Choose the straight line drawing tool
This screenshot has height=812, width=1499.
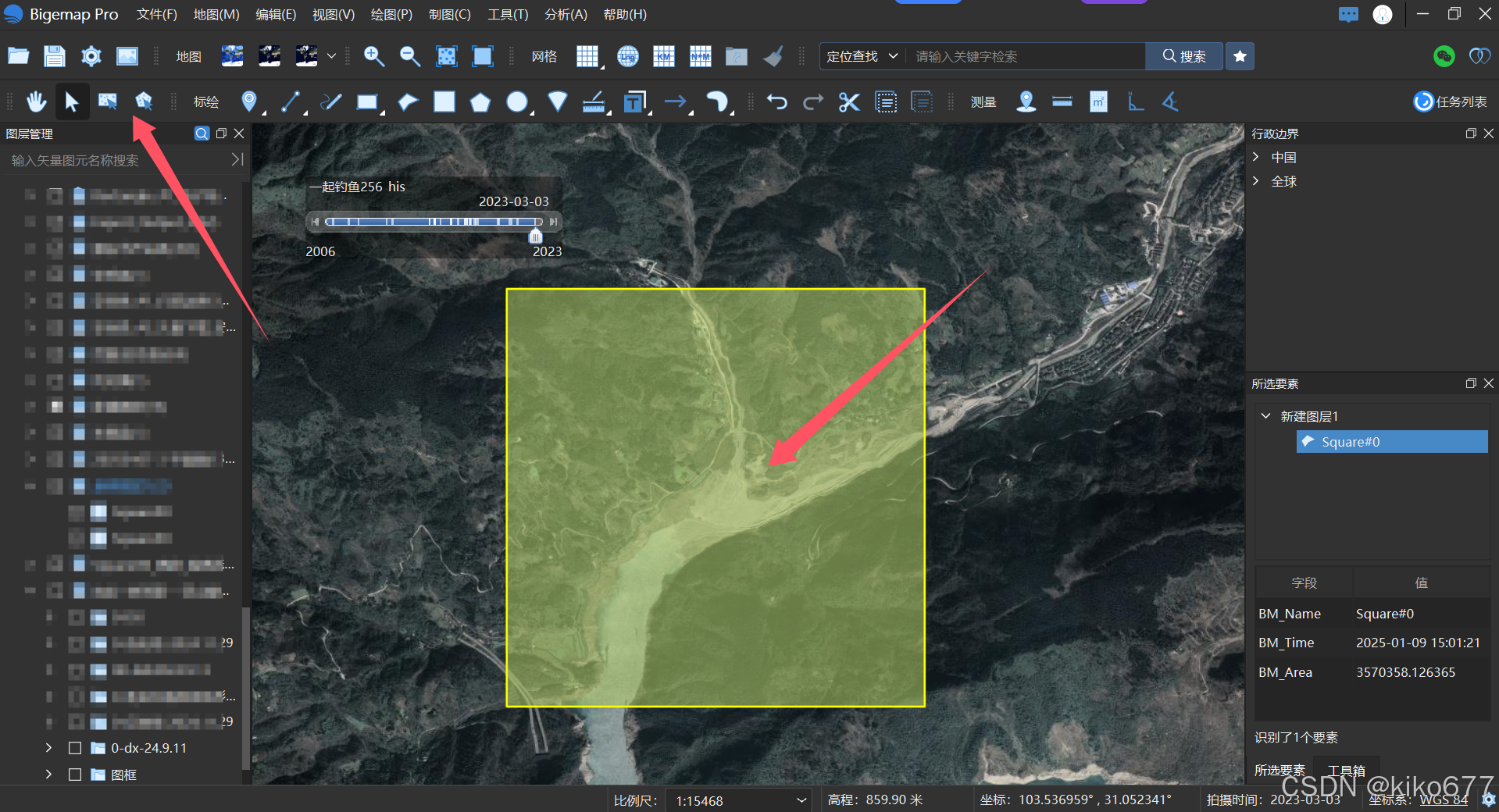[x=290, y=101]
